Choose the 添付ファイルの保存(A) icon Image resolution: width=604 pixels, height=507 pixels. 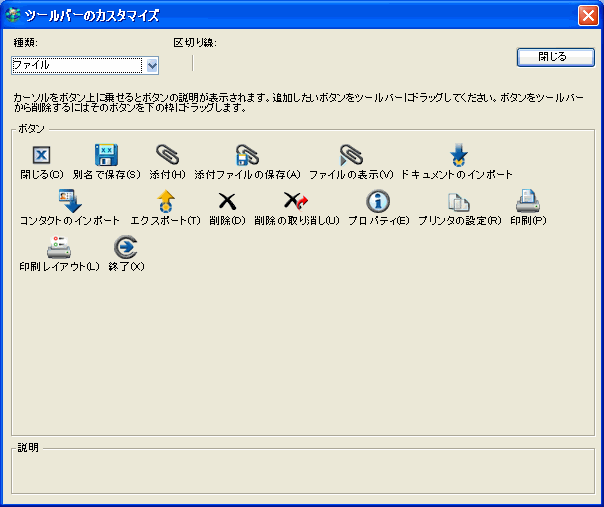(x=247, y=154)
